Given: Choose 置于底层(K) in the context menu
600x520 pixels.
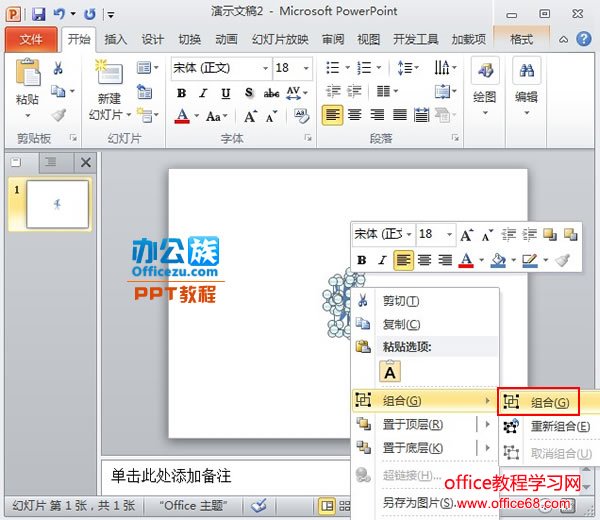Looking at the screenshot, I should [x=425, y=448].
